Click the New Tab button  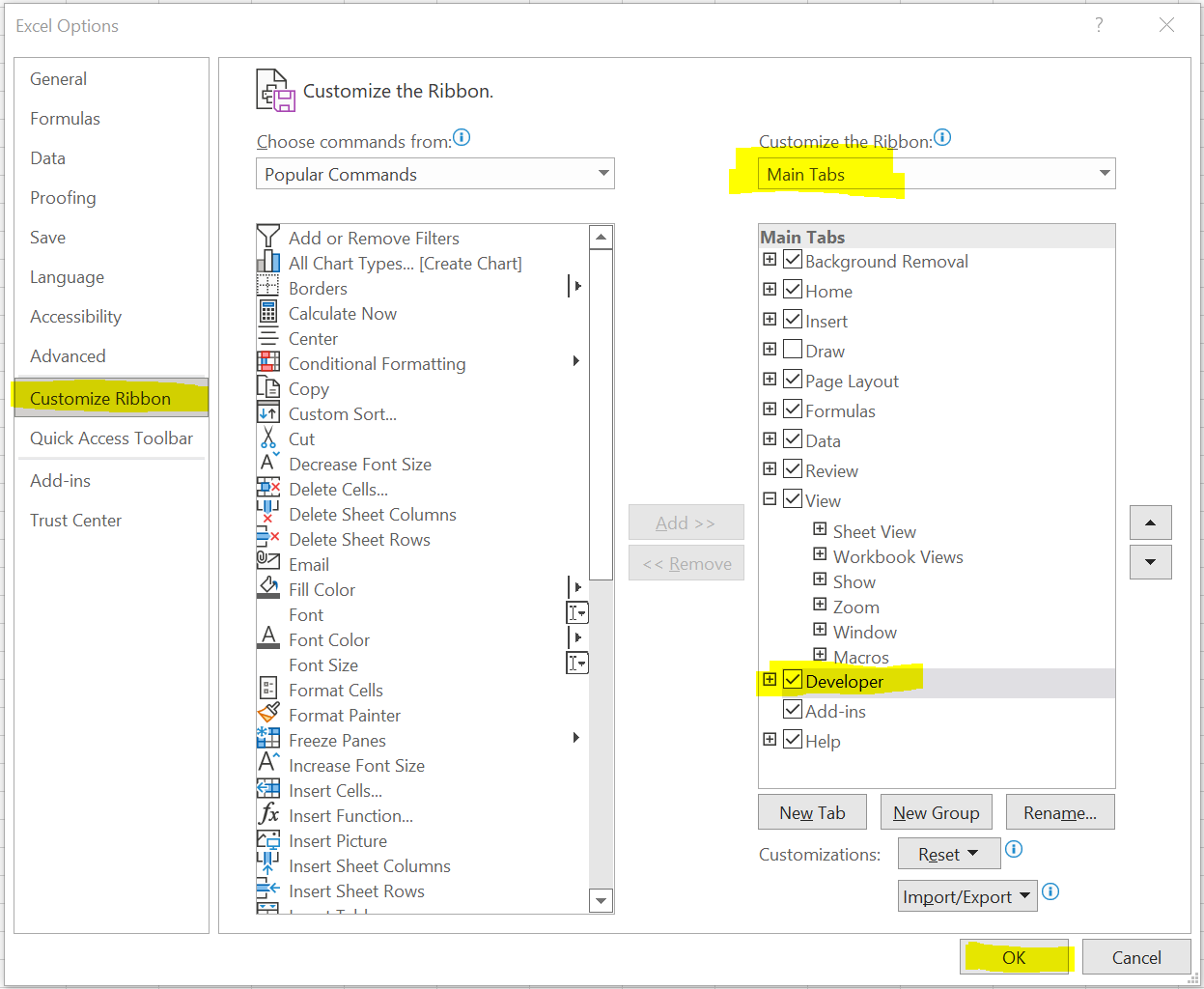tap(812, 811)
